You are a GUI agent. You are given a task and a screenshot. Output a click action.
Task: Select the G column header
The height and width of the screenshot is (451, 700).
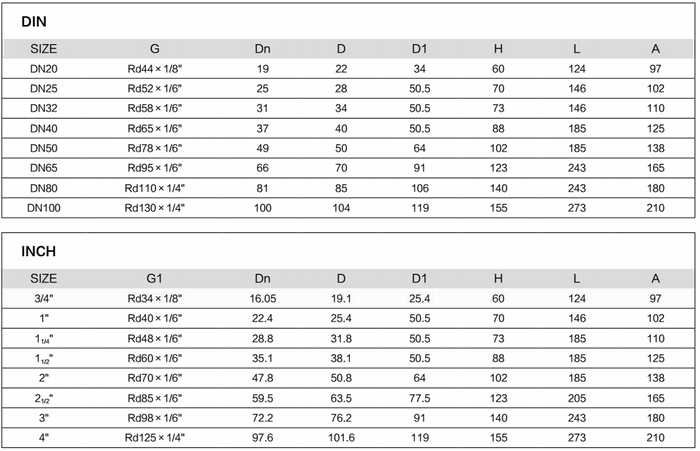tap(155, 48)
